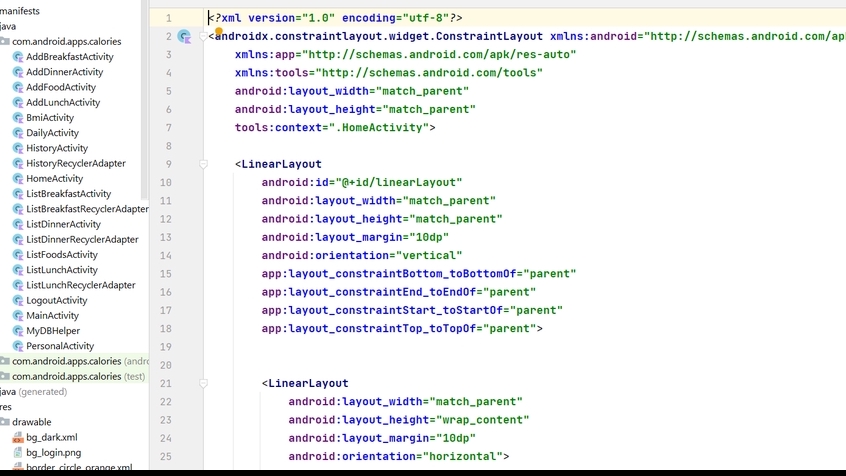
Task: Click android:orientation="vertical" on line 14
Action: pos(362,255)
